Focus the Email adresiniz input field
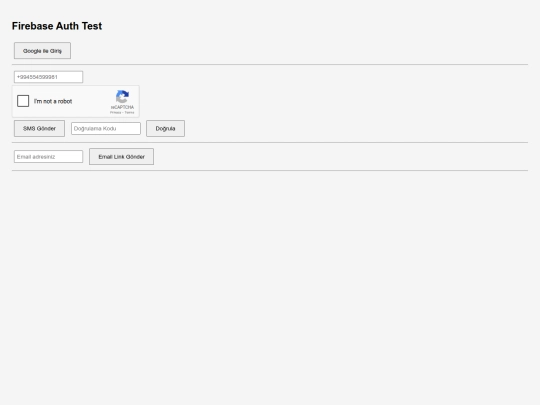Image resolution: width=540 pixels, height=405 pixels. [x=49, y=156]
